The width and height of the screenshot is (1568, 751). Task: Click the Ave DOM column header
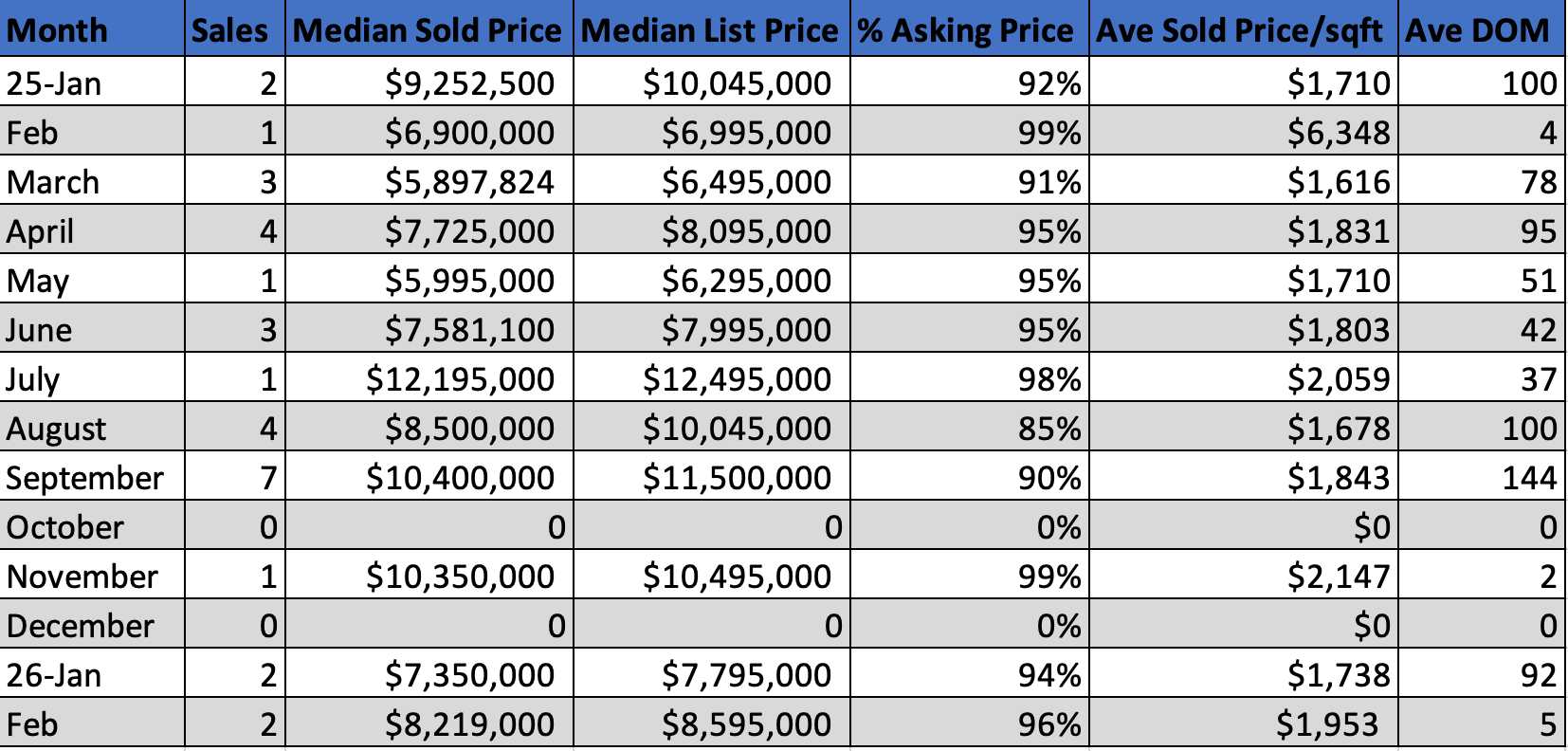click(1477, 30)
